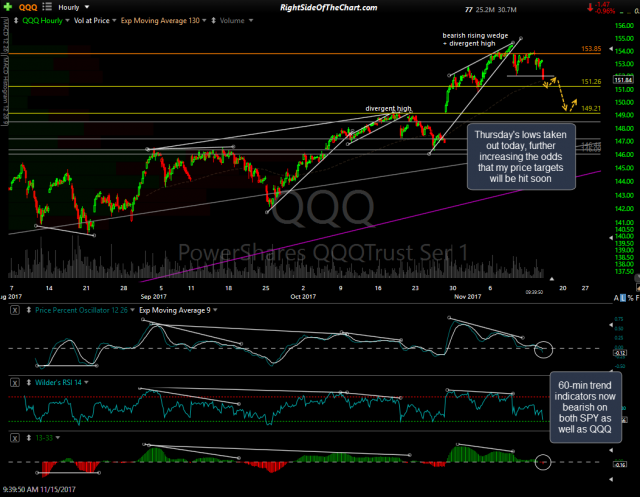Click the -1.47 net change value
The height and width of the screenshot is (497, 640).
pos(602,4)
